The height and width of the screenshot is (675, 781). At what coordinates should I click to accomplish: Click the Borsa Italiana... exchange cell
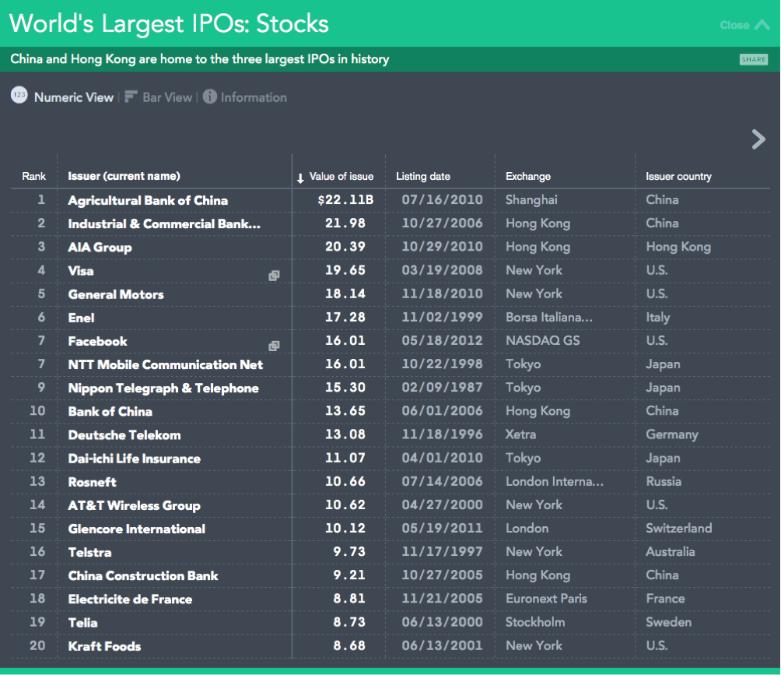[x=549, y=317]
